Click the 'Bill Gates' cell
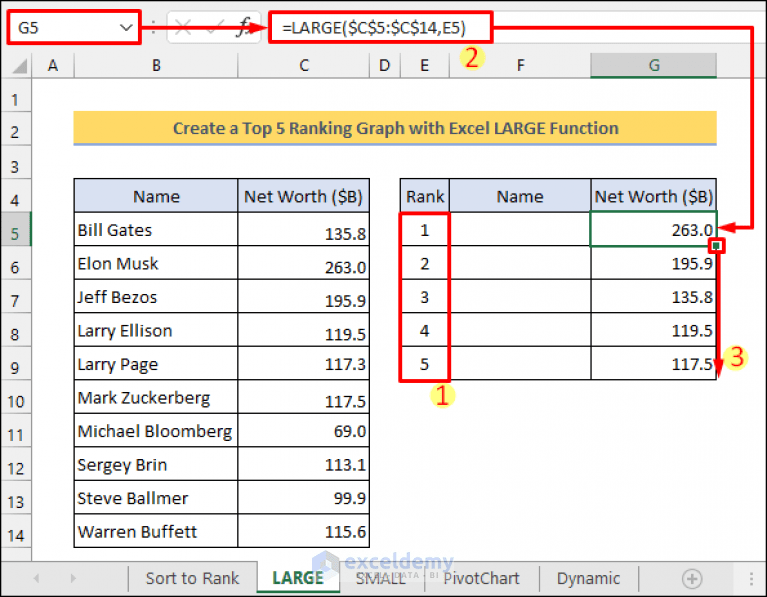This screenshot has height=597, width=767. 156,230
